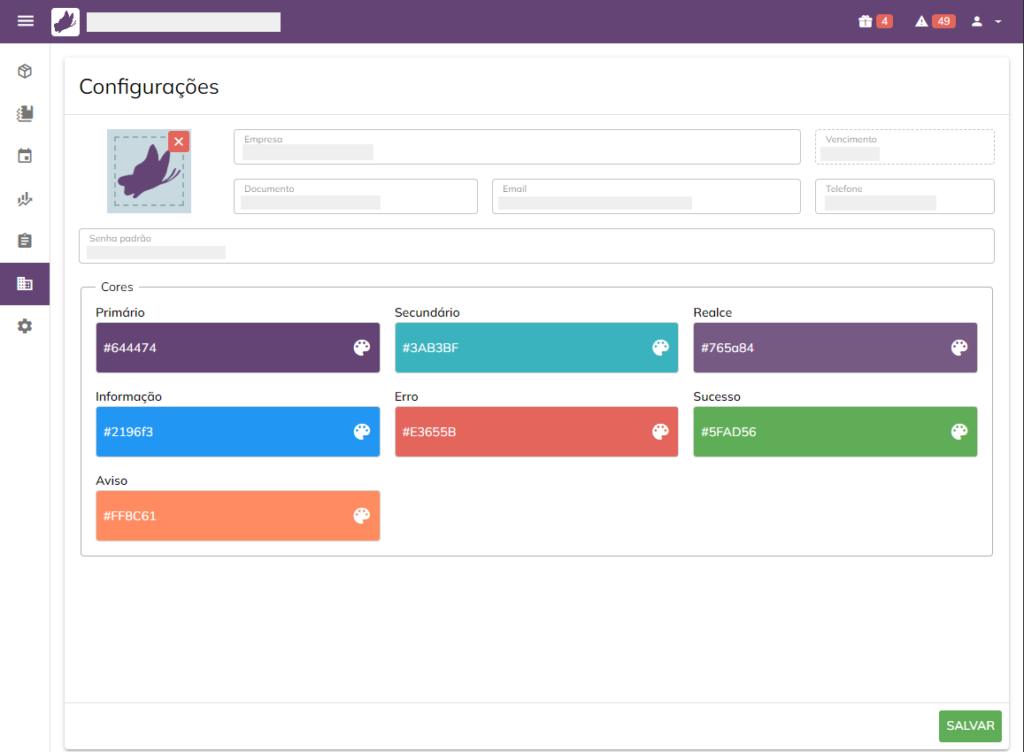Open the gear settings icon in the sidebar
The width and height of the screenshot is (1024, 752).
coord(25,326)
